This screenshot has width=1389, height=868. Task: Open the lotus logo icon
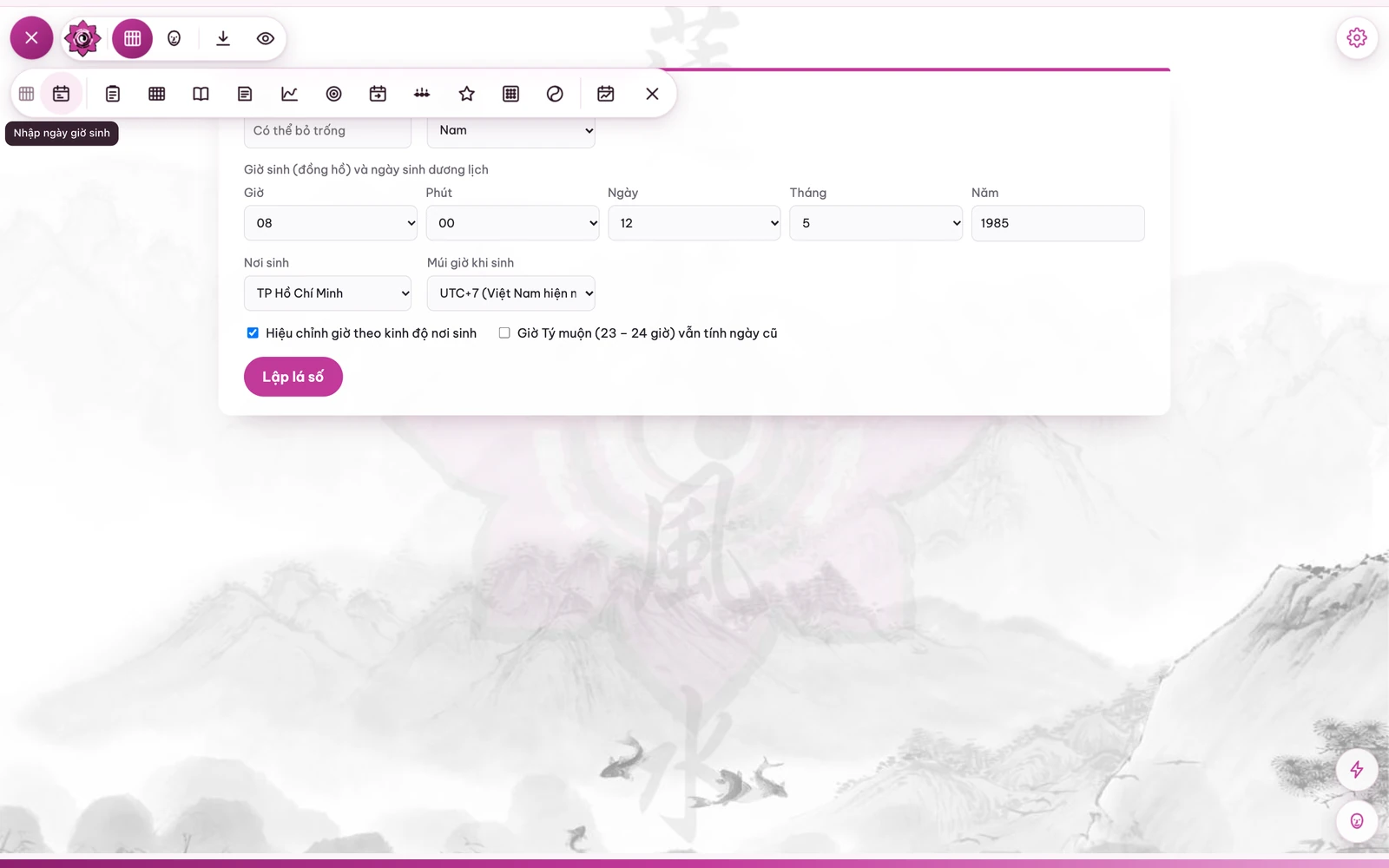82,38
